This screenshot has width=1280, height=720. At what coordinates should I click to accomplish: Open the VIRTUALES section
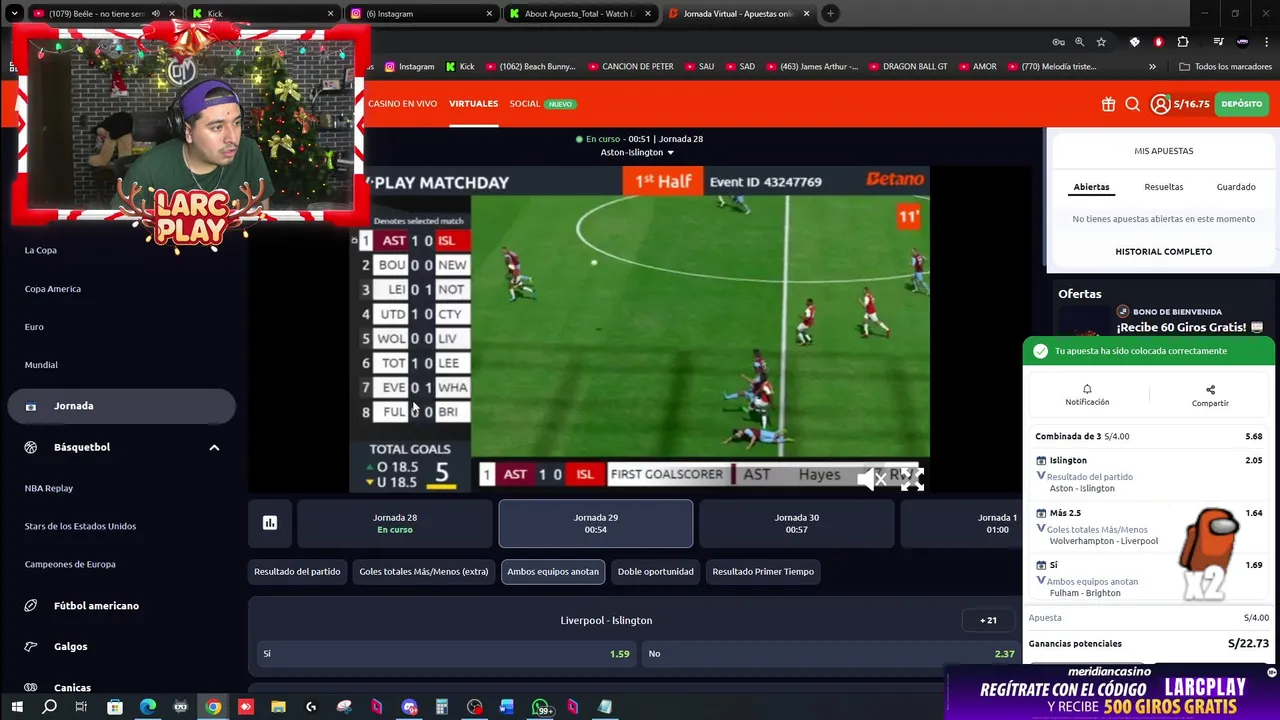[x=473, y=104]
